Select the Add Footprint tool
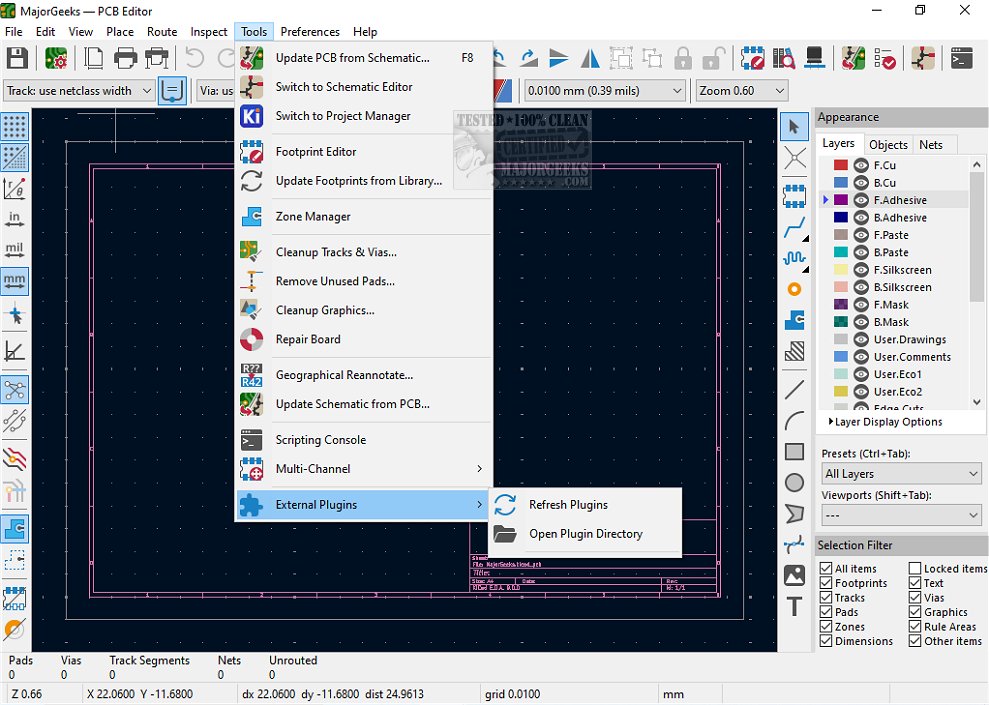 tap(794, 196)
